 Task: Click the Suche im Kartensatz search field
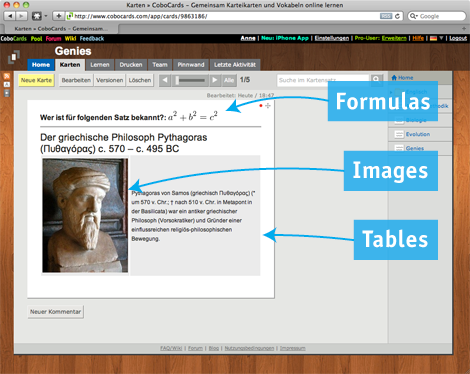coord(323,80)
